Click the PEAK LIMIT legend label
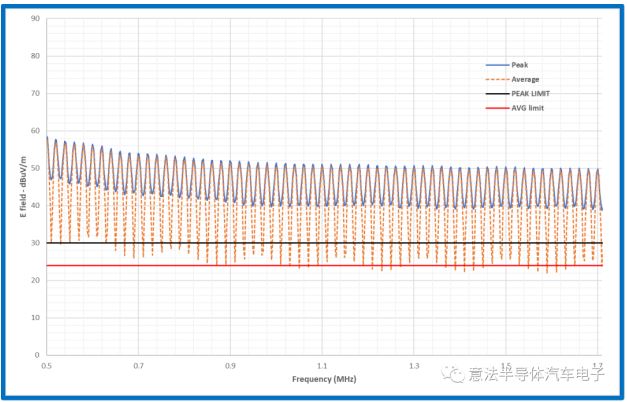 (529, 93)
